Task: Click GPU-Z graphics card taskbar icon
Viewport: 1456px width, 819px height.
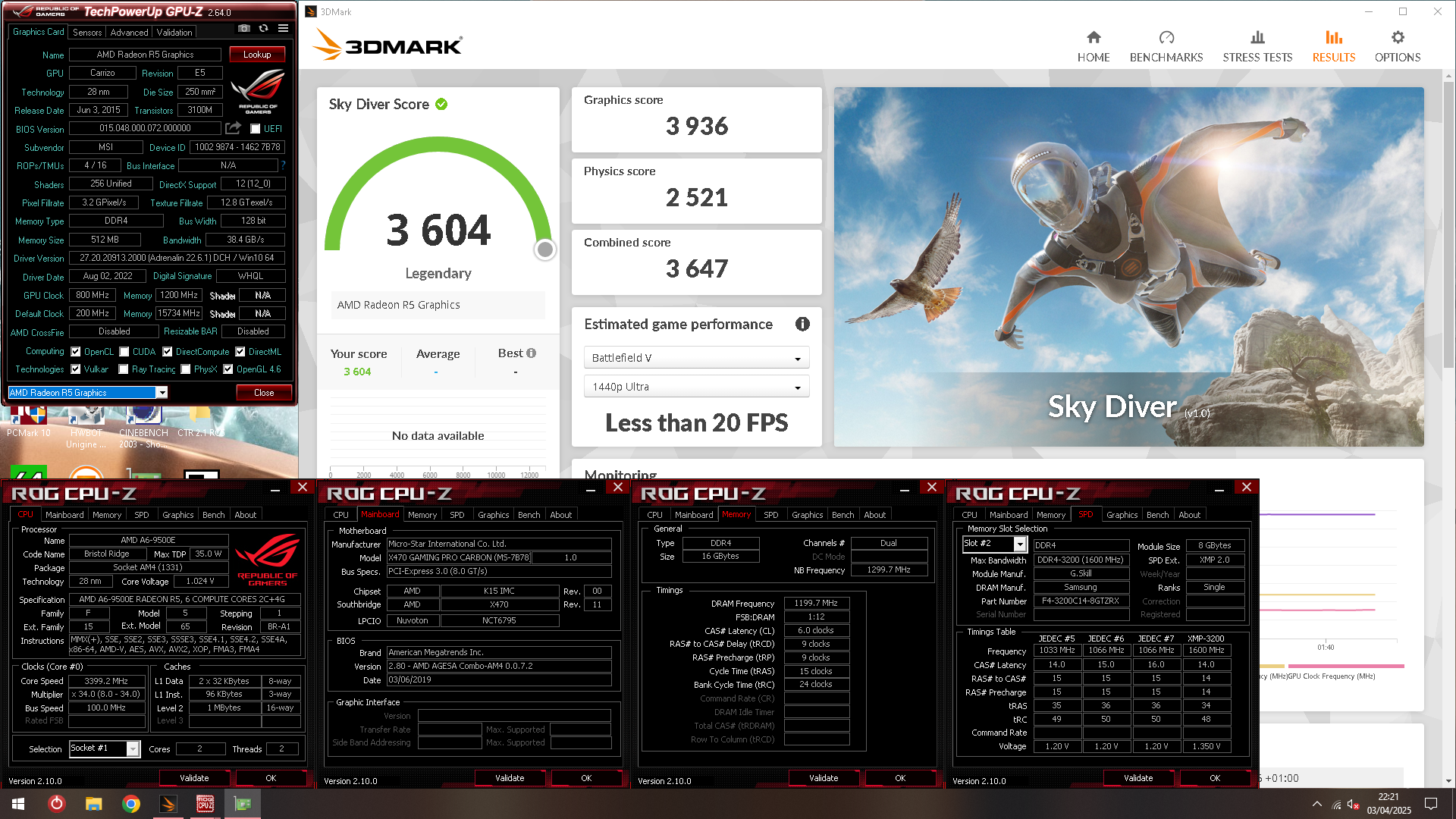Action: 243,804
